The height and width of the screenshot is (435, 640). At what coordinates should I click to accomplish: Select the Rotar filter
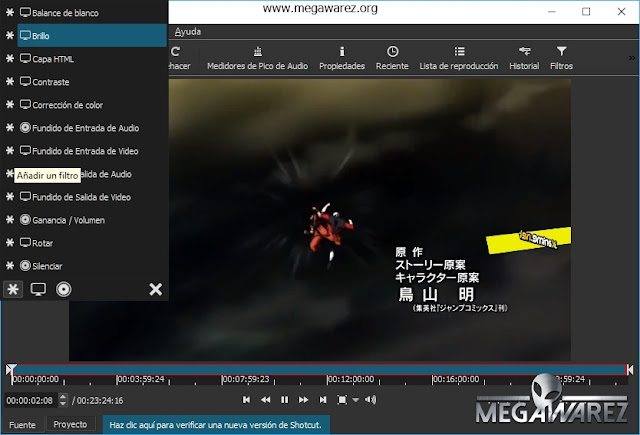click(x=91, y=243)
